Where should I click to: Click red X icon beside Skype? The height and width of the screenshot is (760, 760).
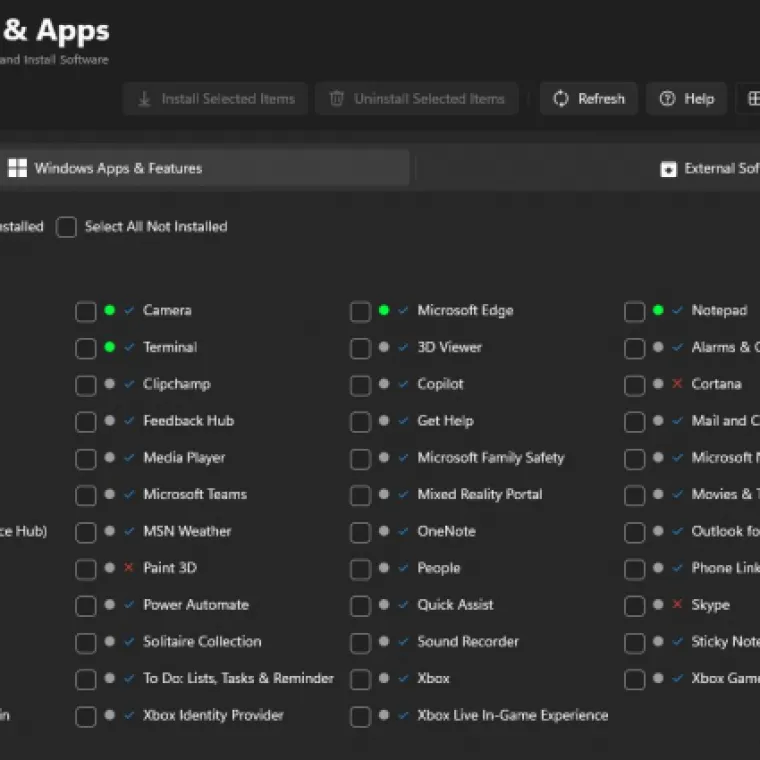click(677, 604)
